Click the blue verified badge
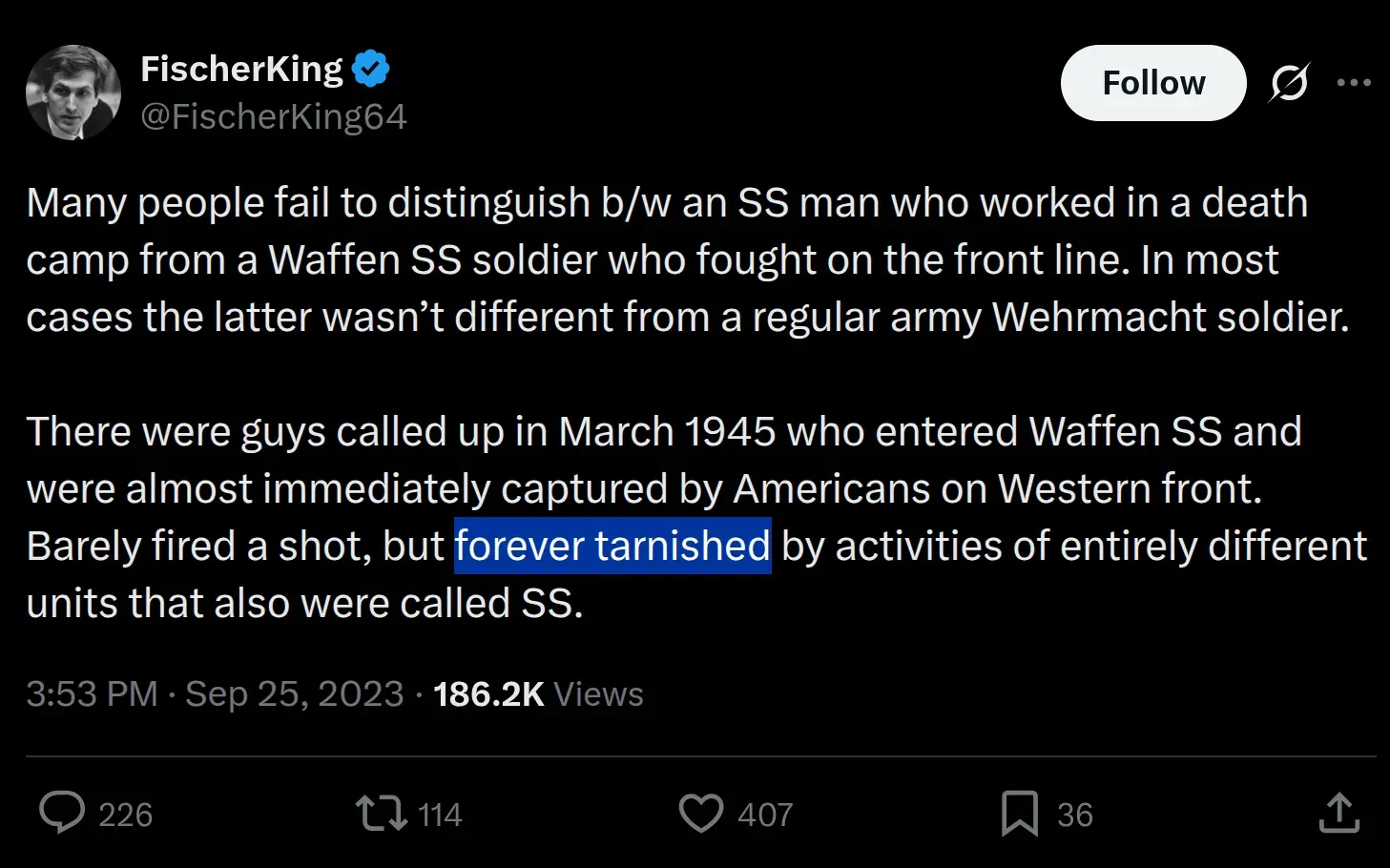1390x868 pixels. tap(371, 69)
